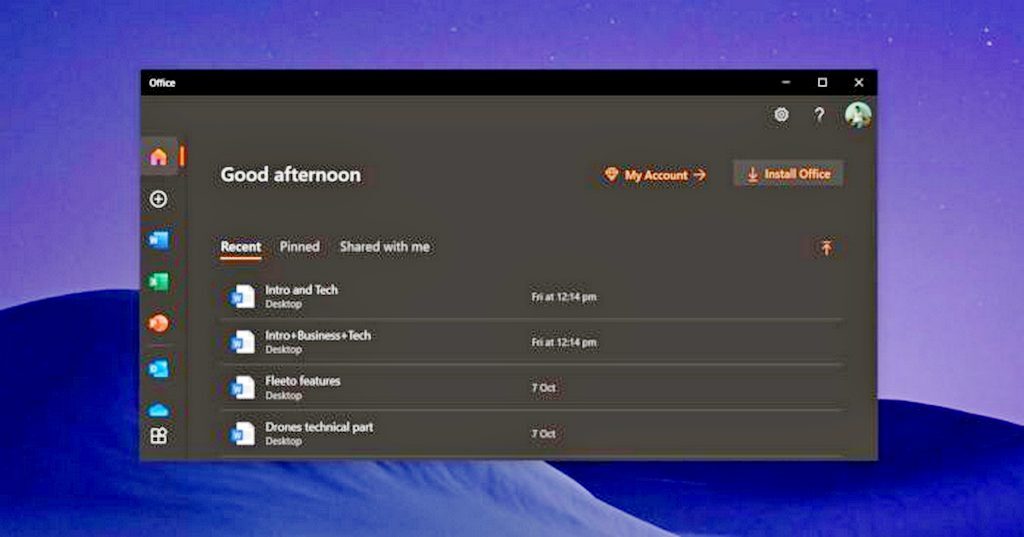Switch to Shared with me tab
This screenshot has width=1024, height=537.
pos(385,247)
